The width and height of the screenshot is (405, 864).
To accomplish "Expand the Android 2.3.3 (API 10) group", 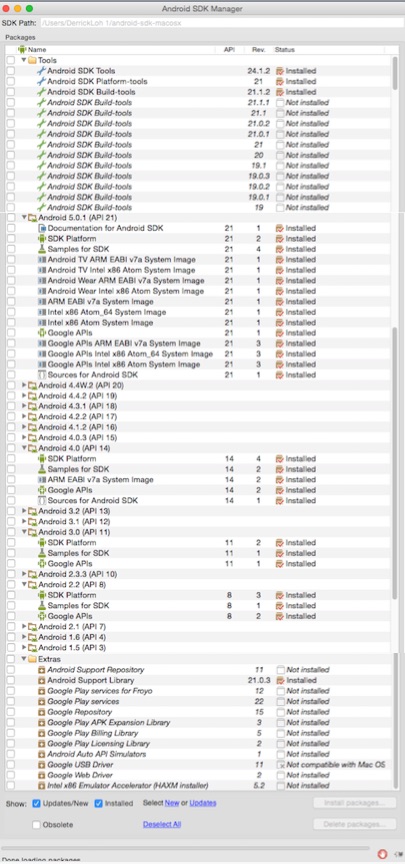I will [24, 574].
